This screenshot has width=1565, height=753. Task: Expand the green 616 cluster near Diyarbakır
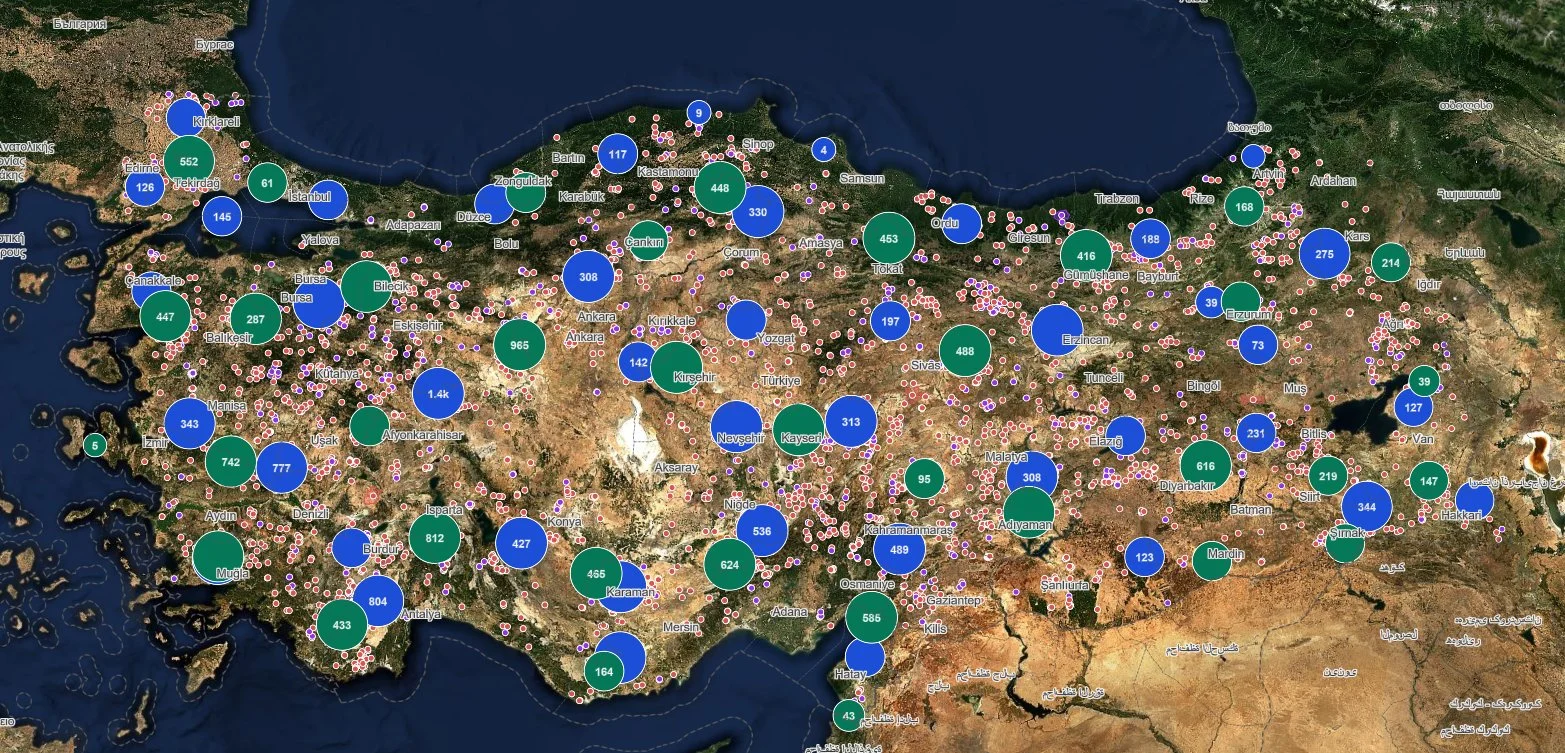pyautogui.click(x=1206, y=466)
